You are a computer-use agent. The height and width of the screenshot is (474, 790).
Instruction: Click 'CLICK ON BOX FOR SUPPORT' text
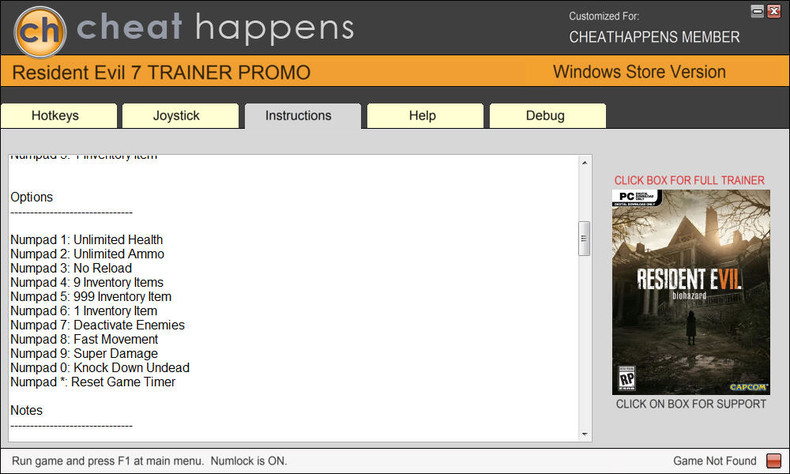coord(691,404)
